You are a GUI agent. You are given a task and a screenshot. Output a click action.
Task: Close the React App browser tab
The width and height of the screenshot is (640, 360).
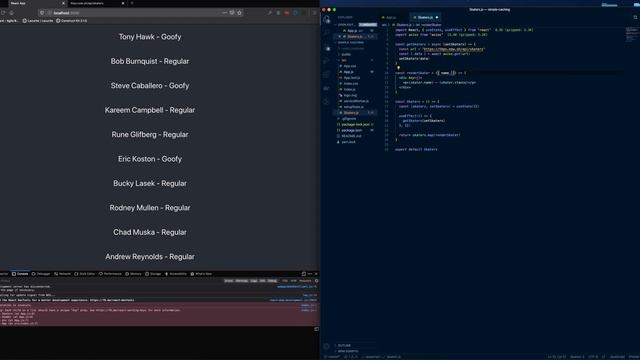63,3
